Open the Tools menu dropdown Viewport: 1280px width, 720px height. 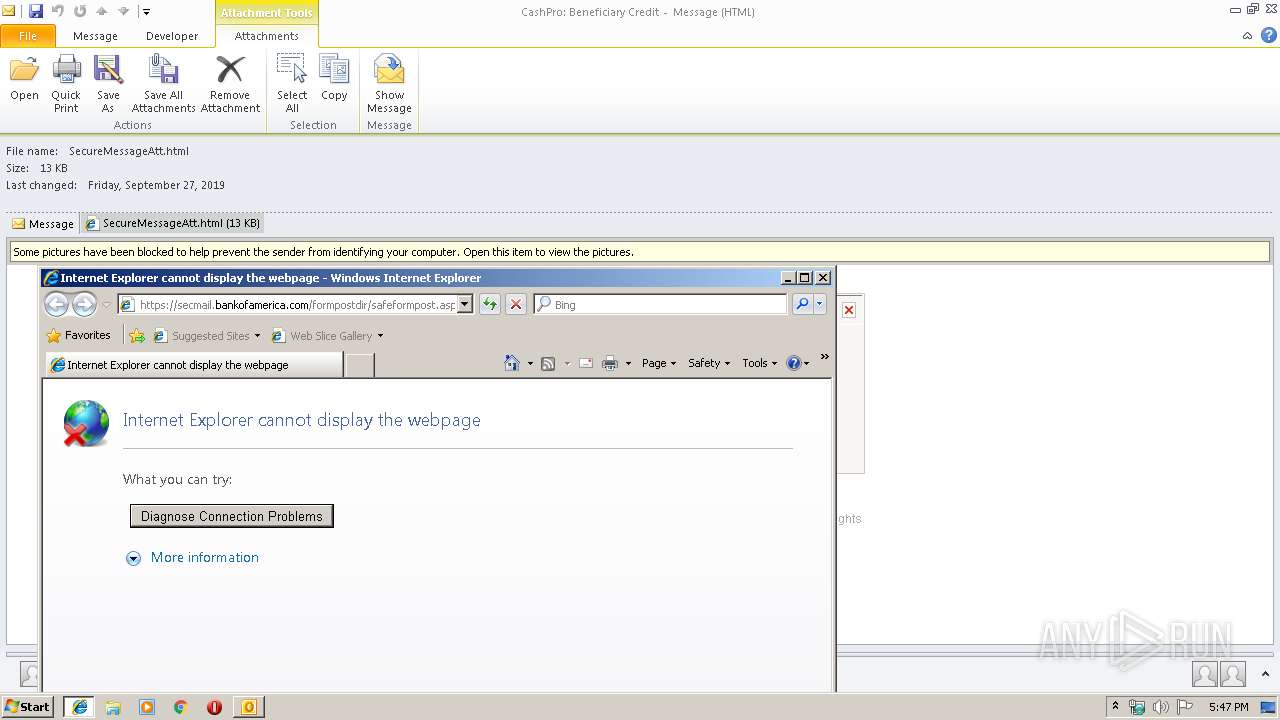759,363
